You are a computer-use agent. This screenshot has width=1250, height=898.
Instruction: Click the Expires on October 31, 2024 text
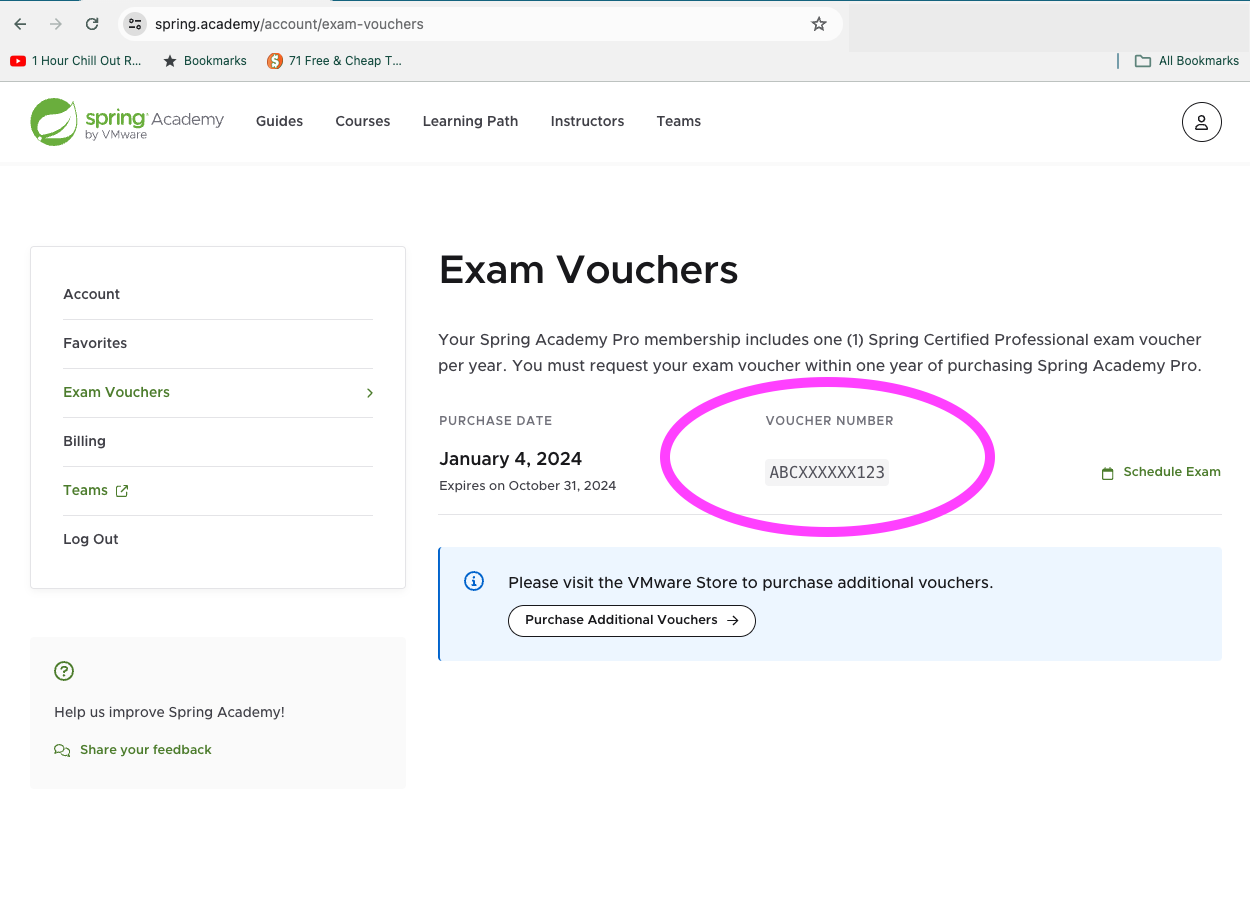click(527, 486)
